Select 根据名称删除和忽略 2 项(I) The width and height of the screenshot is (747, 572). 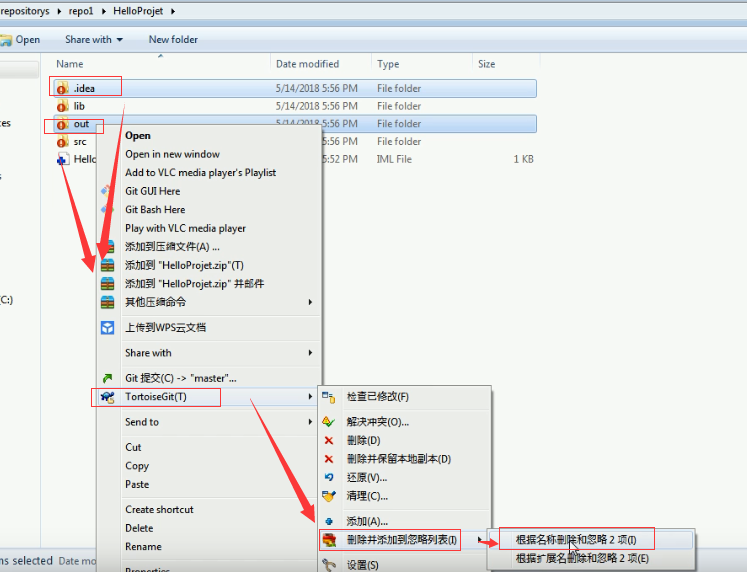(x=576, y=540)
